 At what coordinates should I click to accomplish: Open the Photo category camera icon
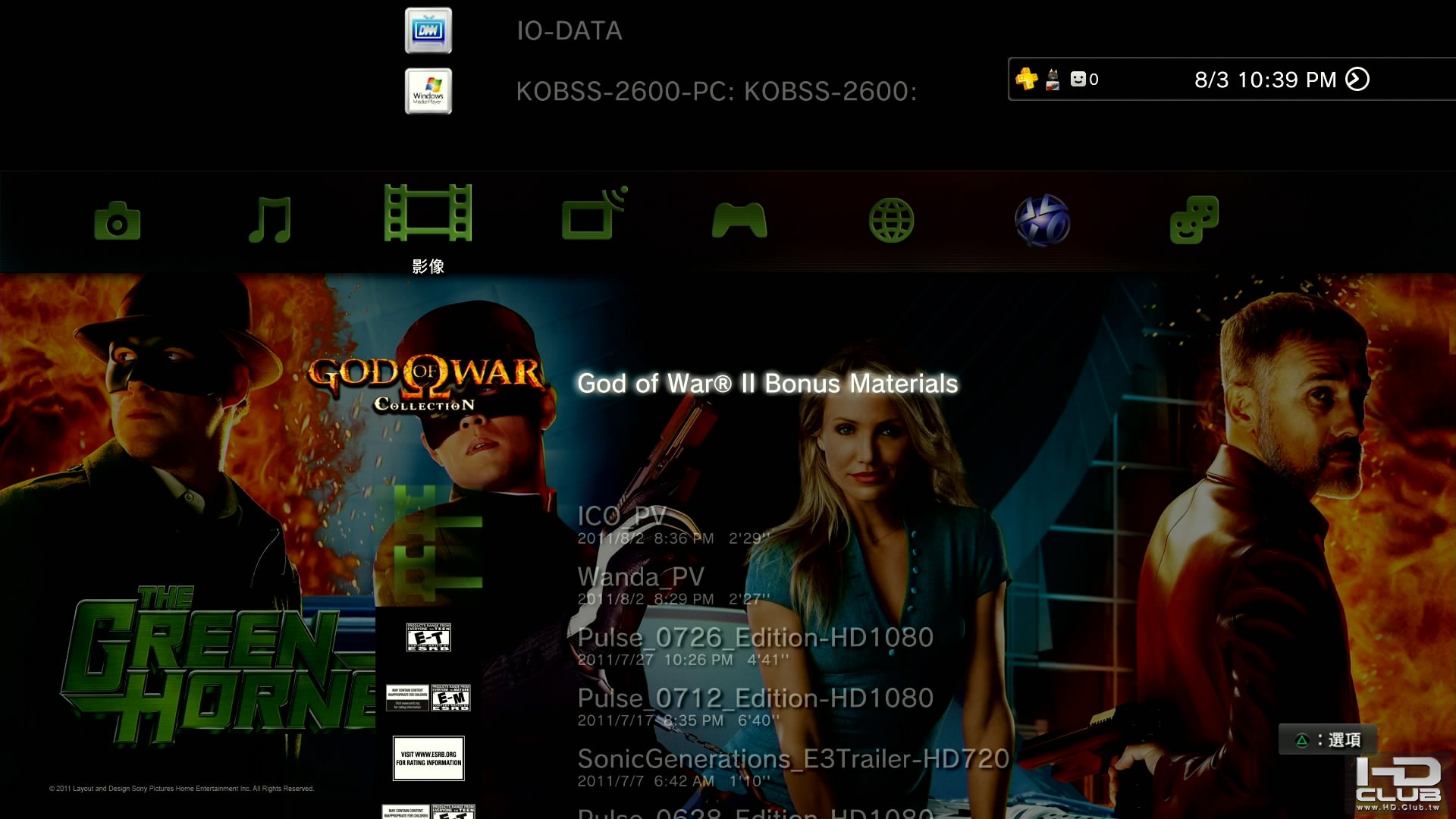pos(117,221)
